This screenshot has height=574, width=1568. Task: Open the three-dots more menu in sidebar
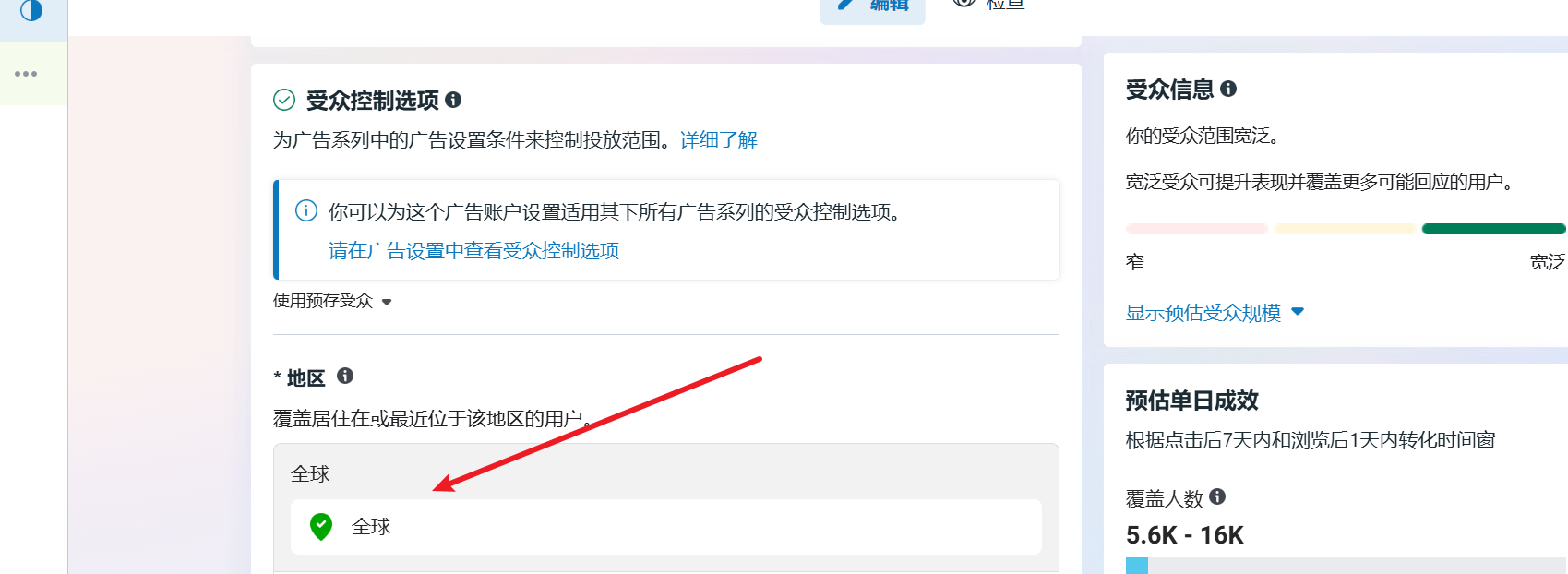pyautogui.click(x=26, y=74)
